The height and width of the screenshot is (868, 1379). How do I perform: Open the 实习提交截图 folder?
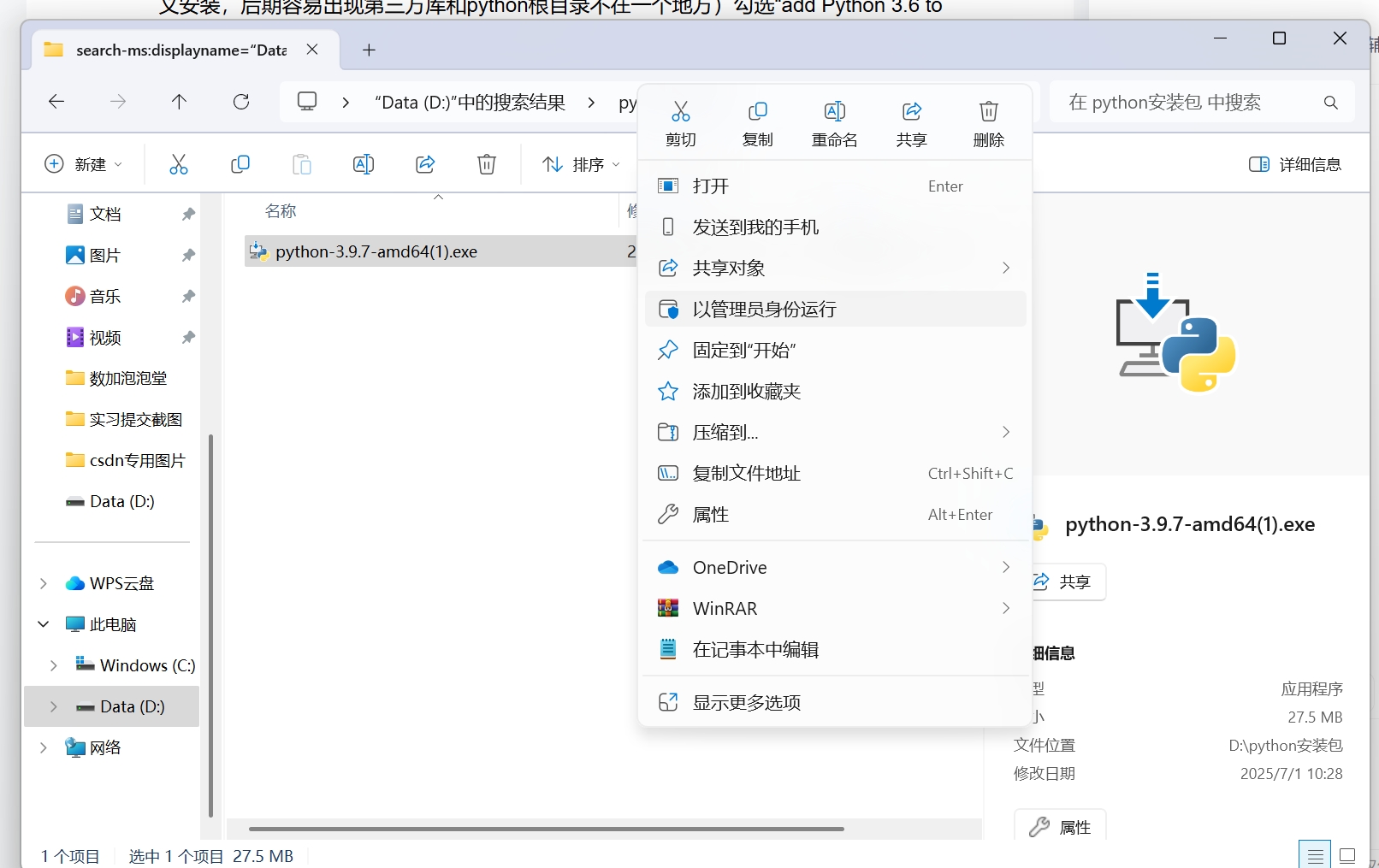(x=124, y=419)
